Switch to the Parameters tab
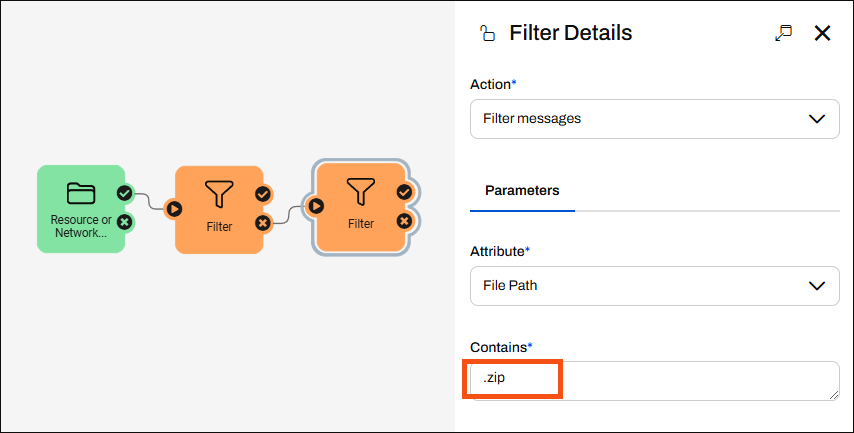Viewport: 854px width, 433px height. (x=522, y=190)
